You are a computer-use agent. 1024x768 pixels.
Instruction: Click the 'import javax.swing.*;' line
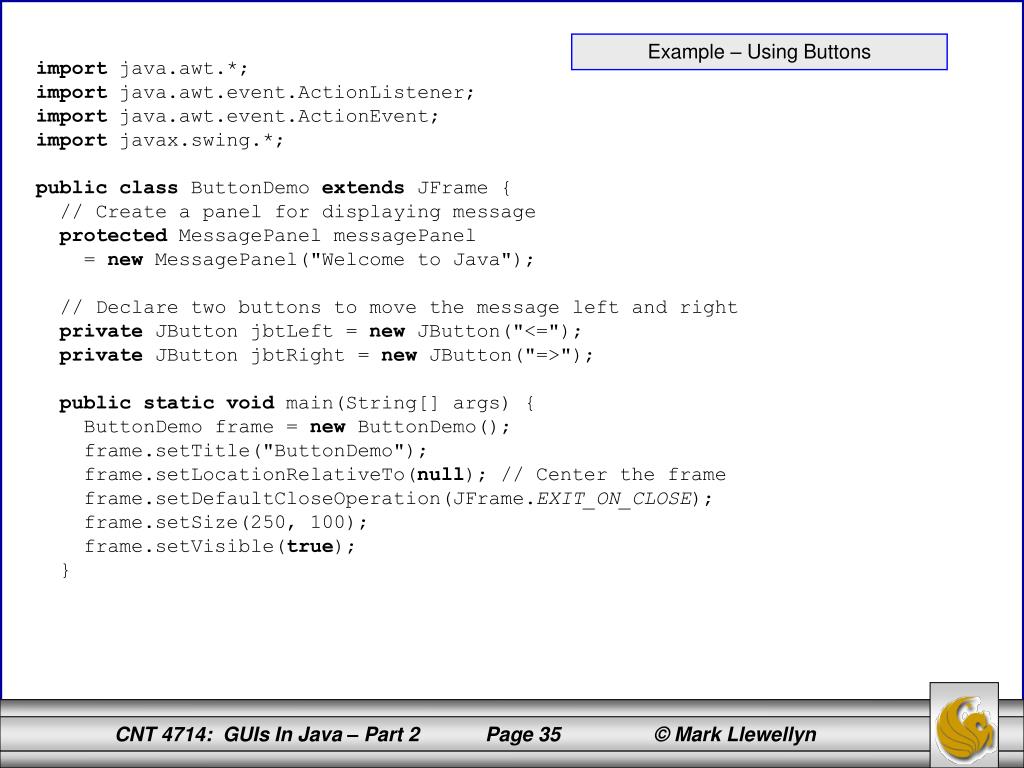pos(160,140)
